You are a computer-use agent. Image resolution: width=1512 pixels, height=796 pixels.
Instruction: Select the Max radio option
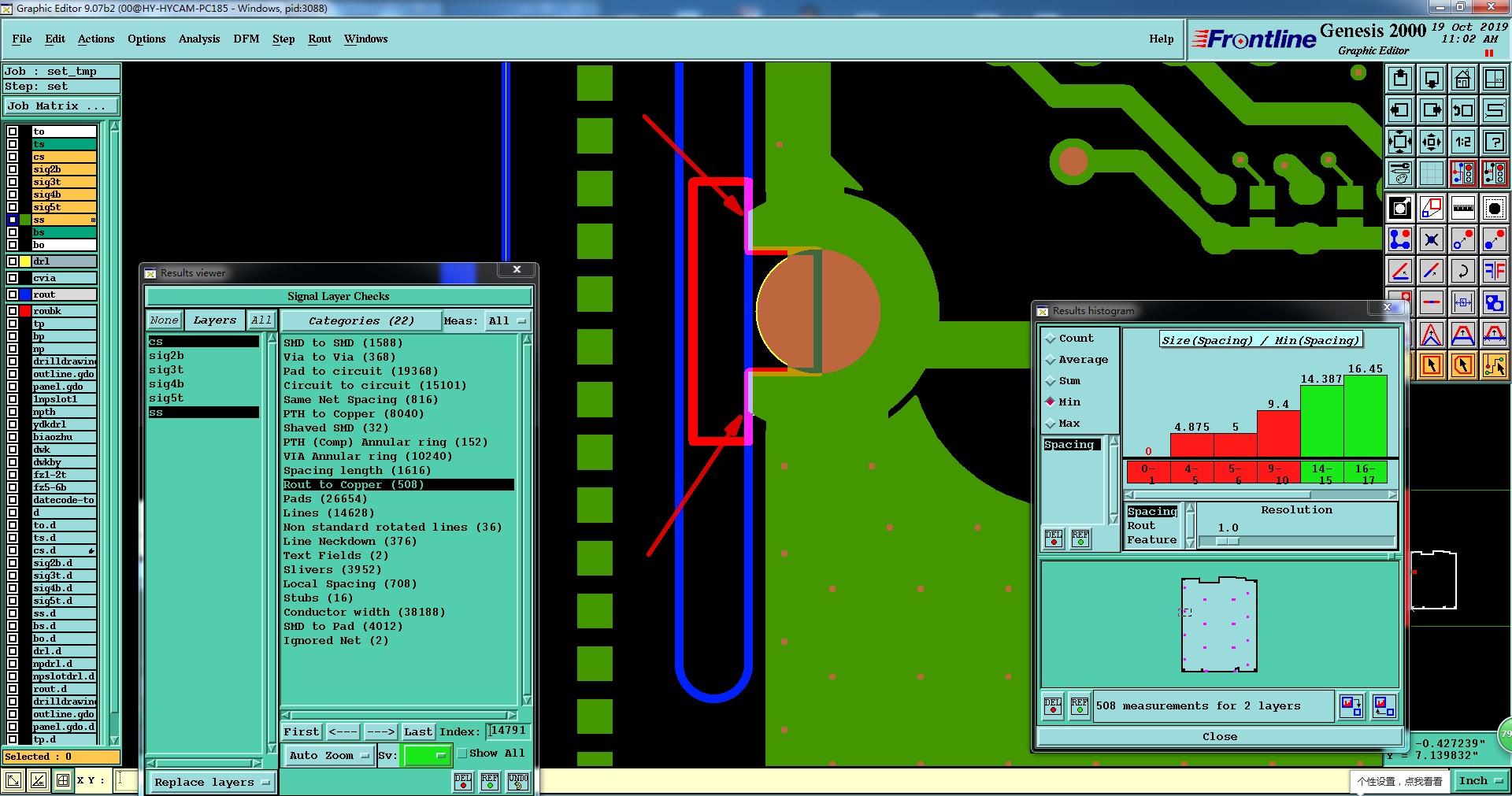(x=1051, y=424)
